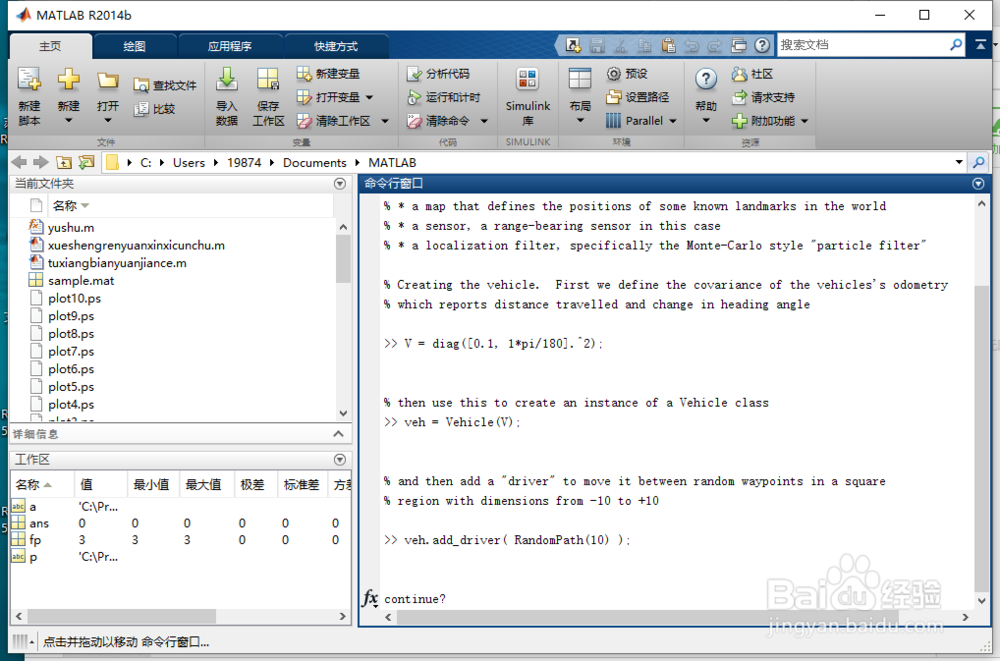This screenshot has width=1000, height=661.
Task: Open 命令行窗口 panel actions menu
Action: pyautogui.click(x=978, y=184)
